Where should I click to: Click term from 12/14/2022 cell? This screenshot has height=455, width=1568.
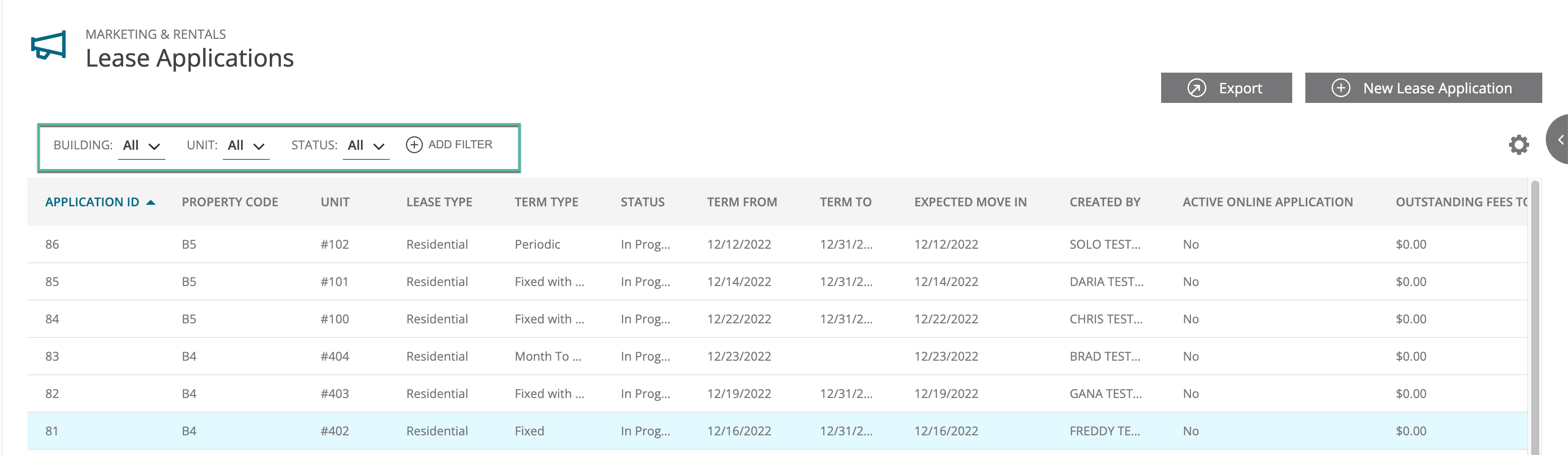pos(739,282)
